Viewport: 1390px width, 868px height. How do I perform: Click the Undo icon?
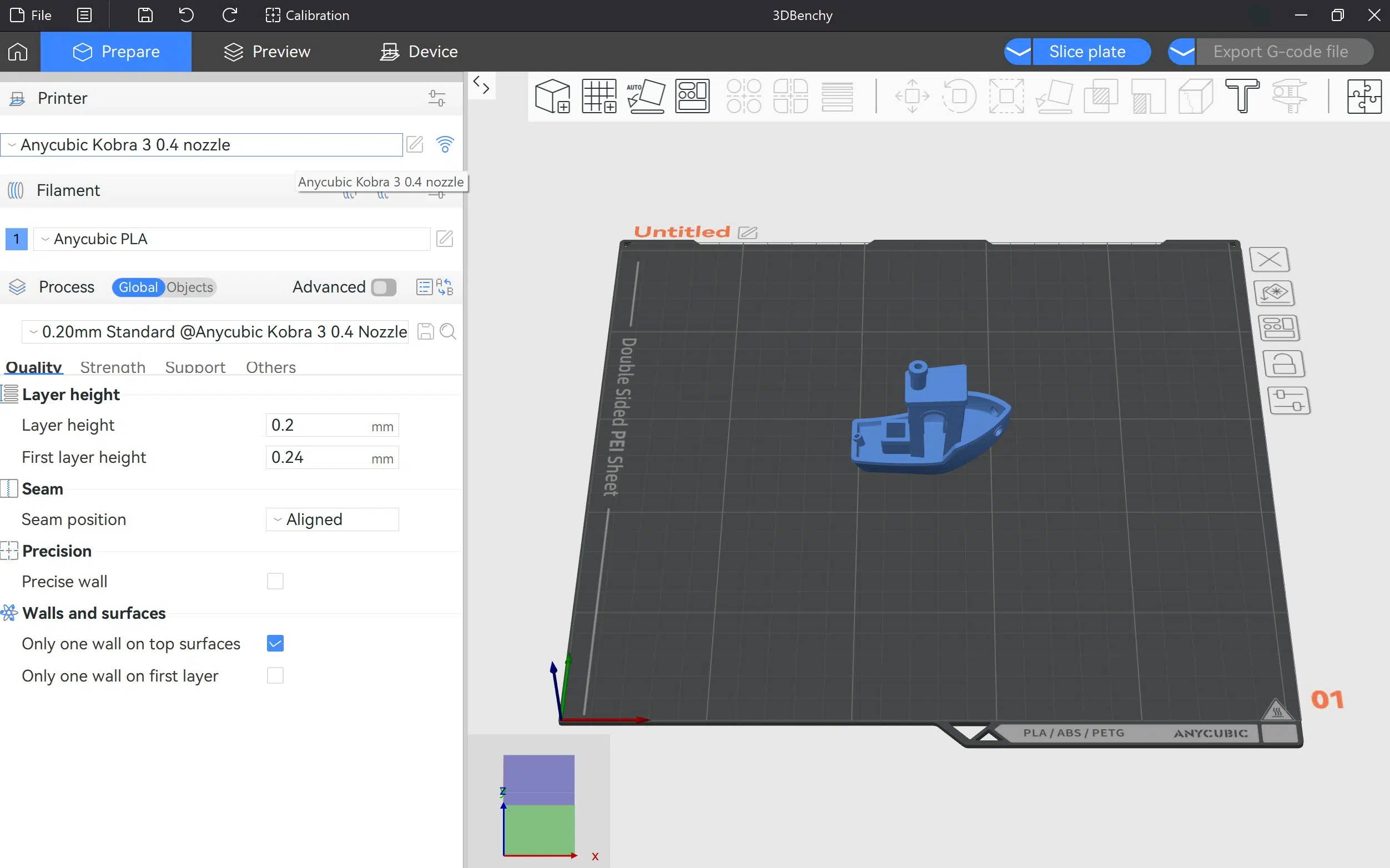pyautogui.click(x=186, y=15)
